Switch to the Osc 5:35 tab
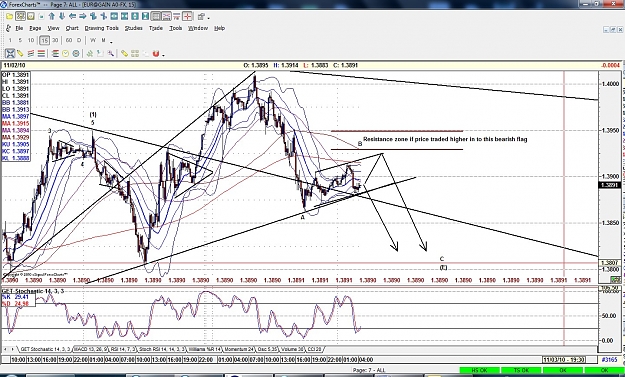 (267, 350)
